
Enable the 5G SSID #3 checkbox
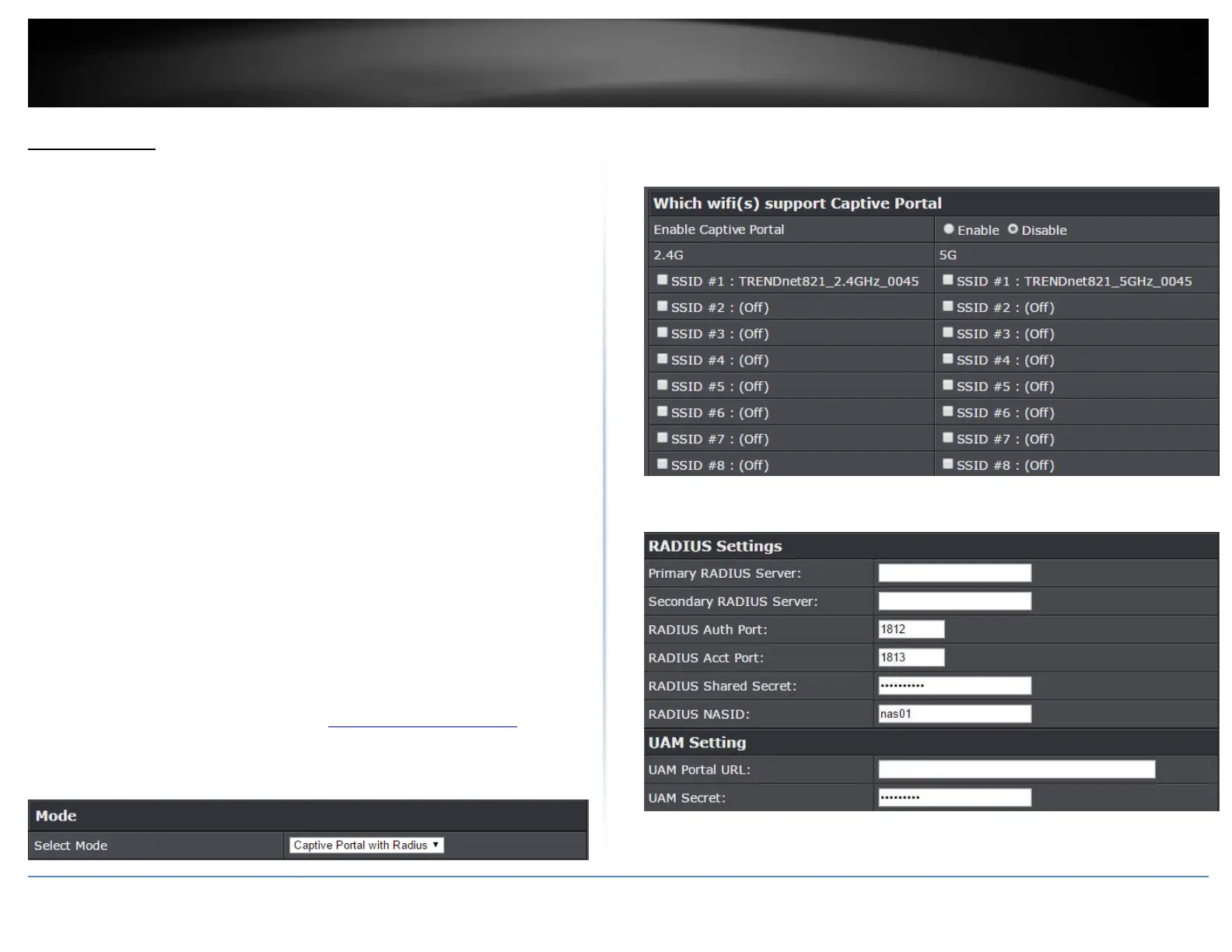[x=947, y=333]
